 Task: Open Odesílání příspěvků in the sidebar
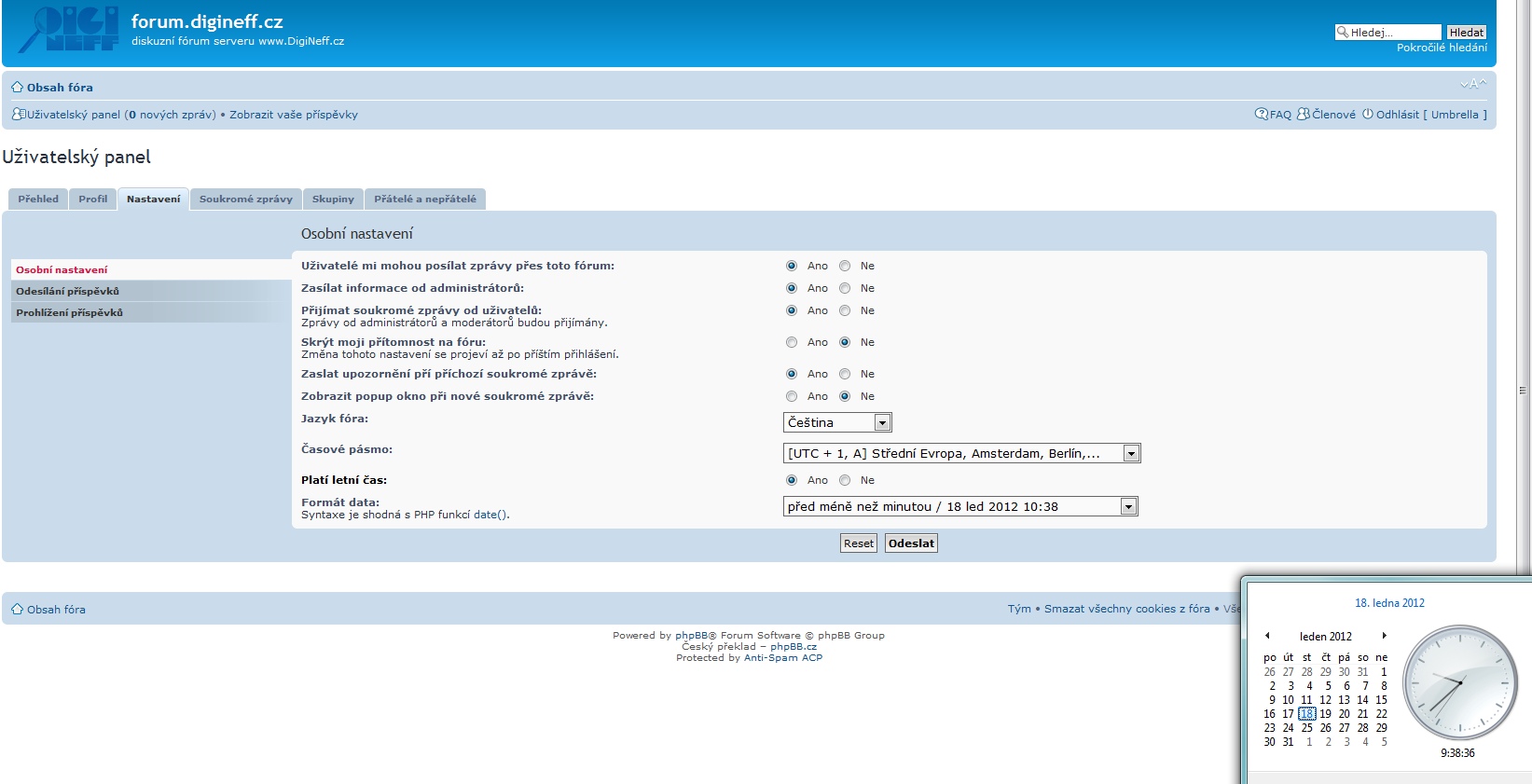point(67,291)
